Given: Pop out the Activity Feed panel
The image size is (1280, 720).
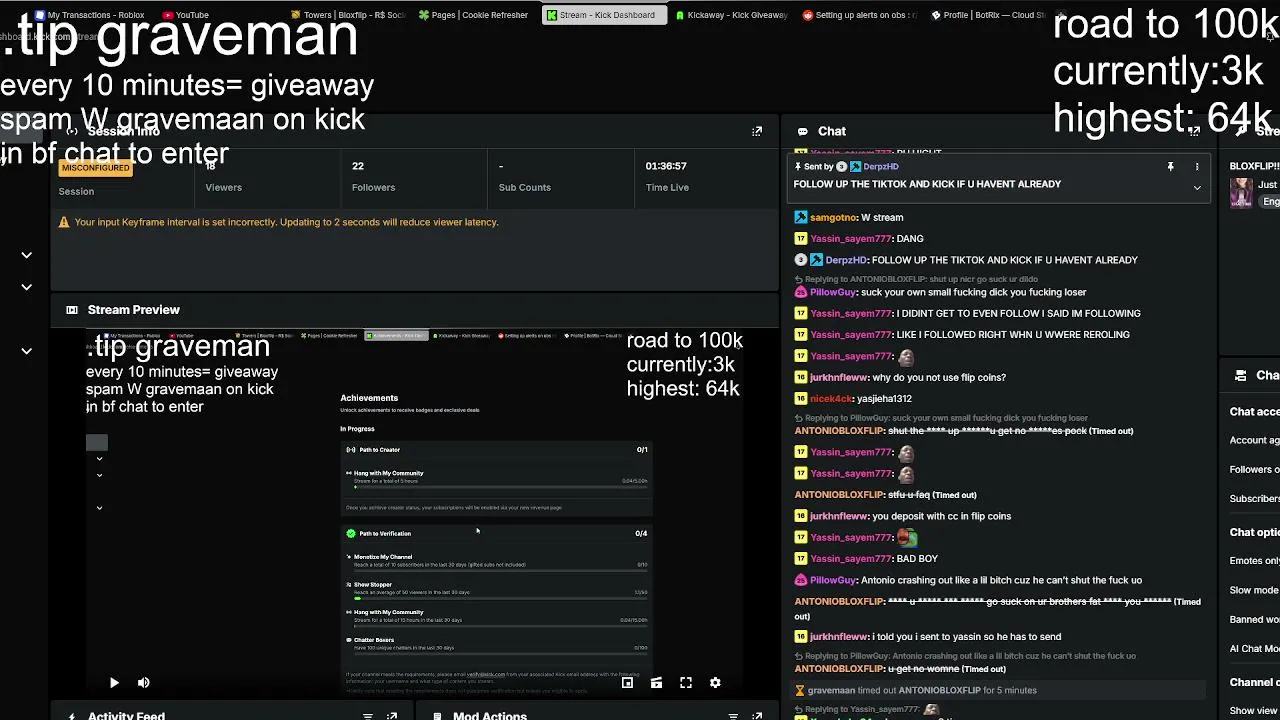Looking at the screenshot, I should [392, 716].
